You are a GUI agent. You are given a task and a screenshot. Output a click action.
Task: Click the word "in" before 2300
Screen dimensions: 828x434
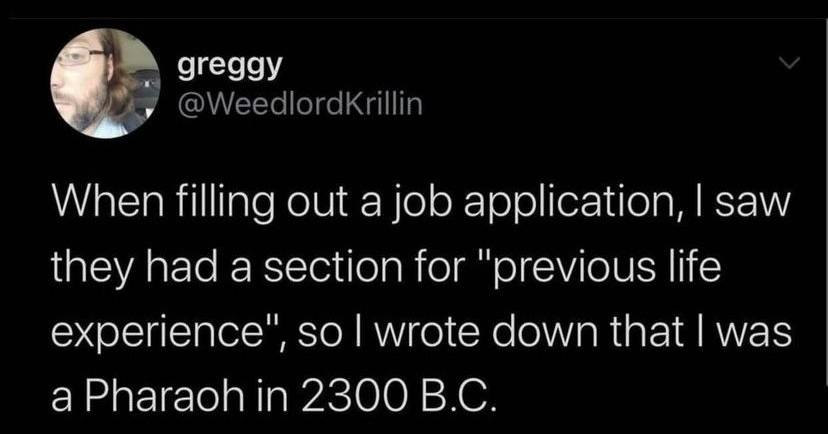(x=234, y=383)
